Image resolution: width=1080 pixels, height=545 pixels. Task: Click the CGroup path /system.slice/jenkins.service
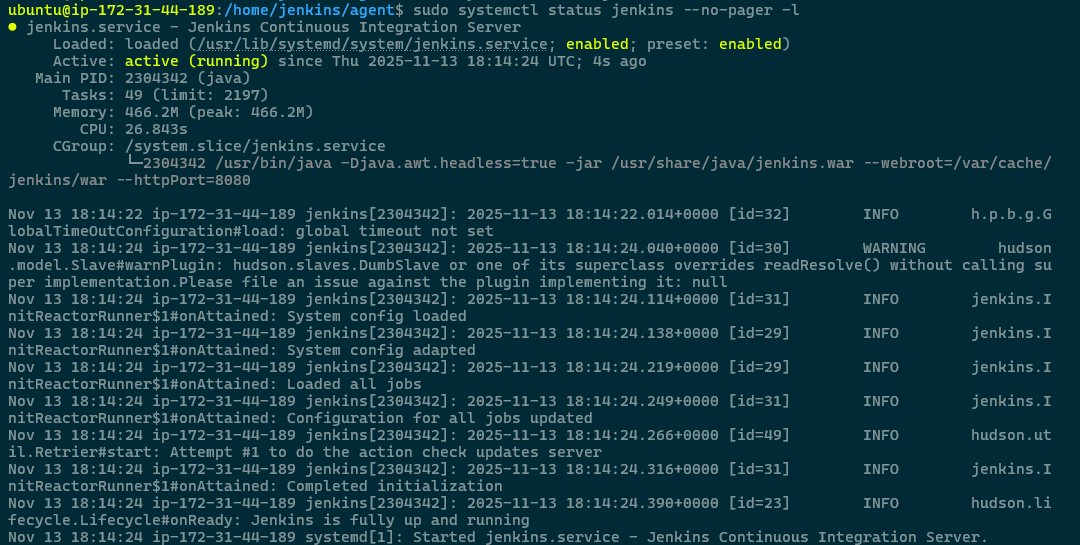(x=255, y=146)
